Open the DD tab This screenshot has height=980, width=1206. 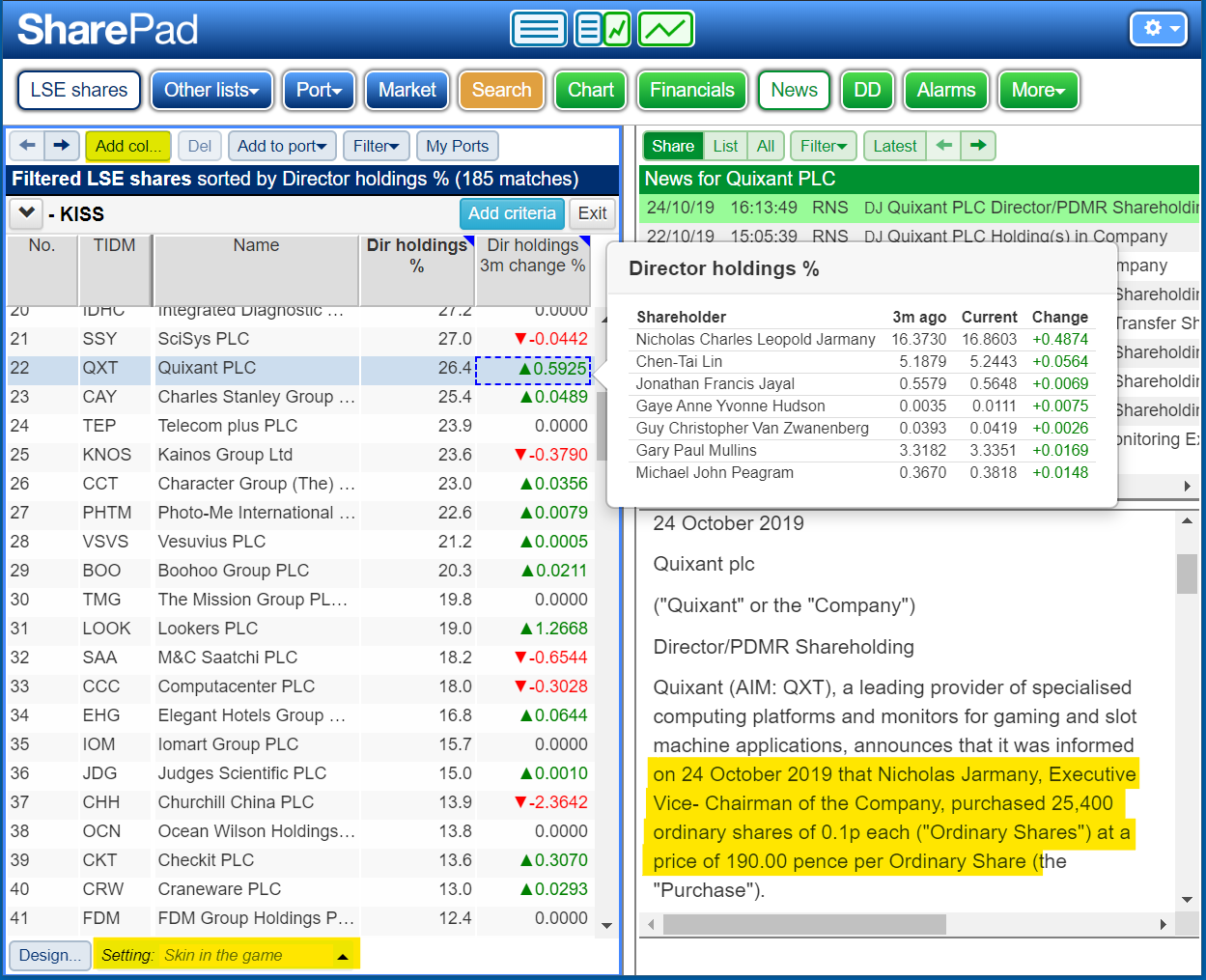click(867, 90)
